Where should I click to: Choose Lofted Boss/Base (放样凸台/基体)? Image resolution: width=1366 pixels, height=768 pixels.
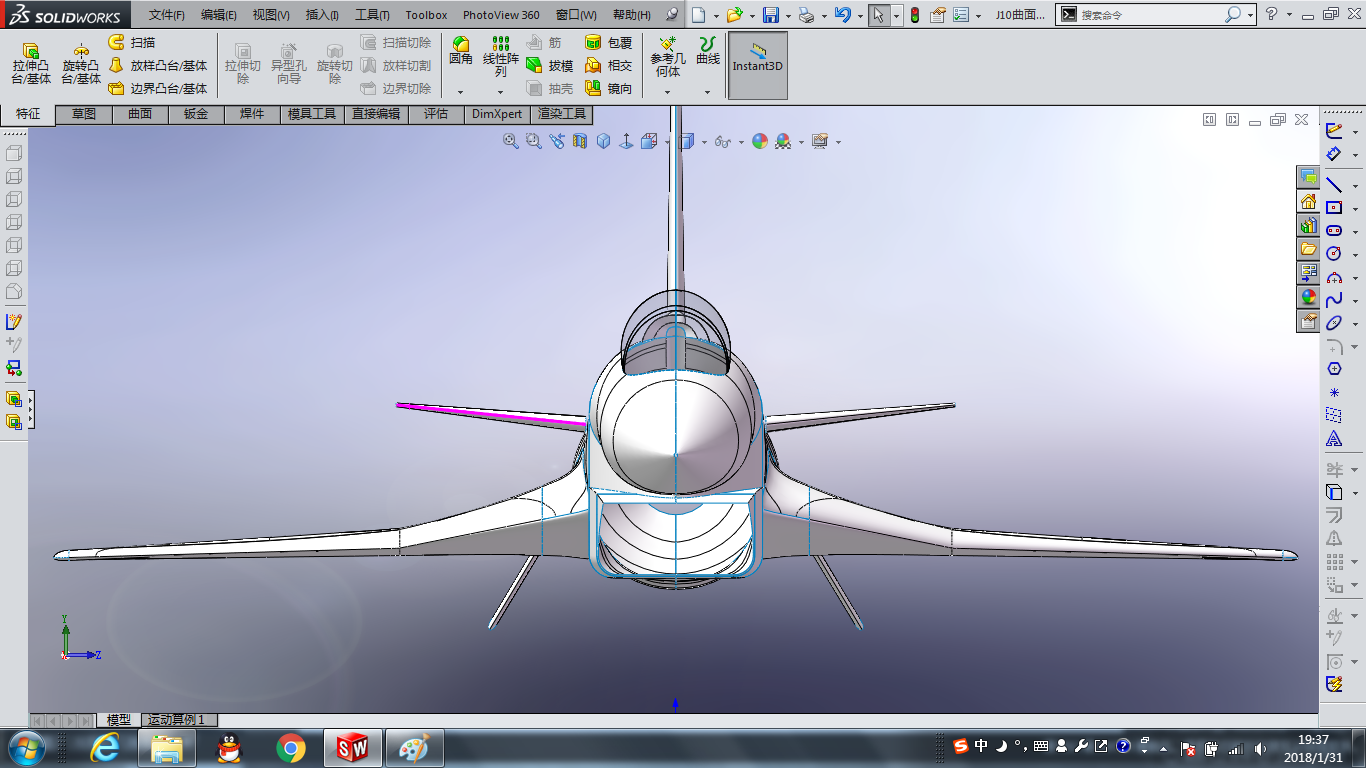tap(157, 65)
